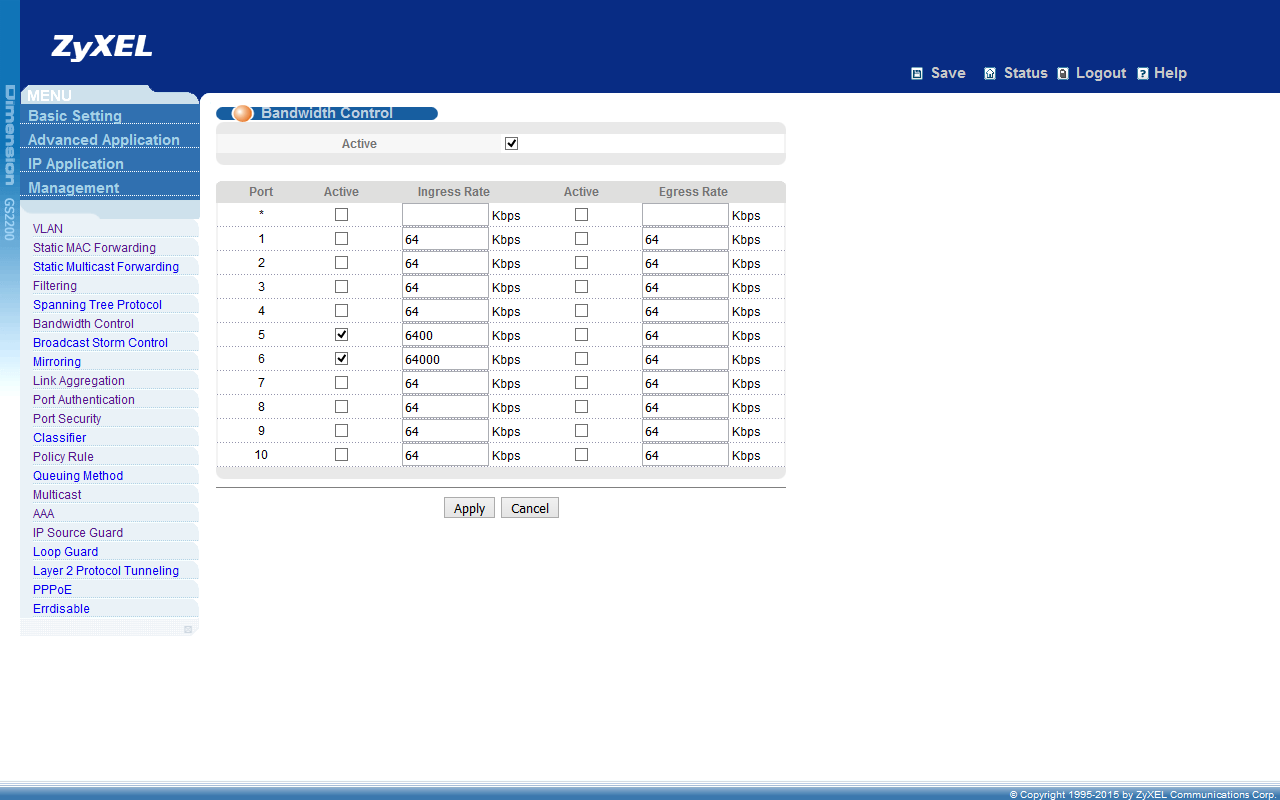Enable egress Active checkbox for port 3
The width and height of the screenshot is (1280, 800).
coord(581,287)
